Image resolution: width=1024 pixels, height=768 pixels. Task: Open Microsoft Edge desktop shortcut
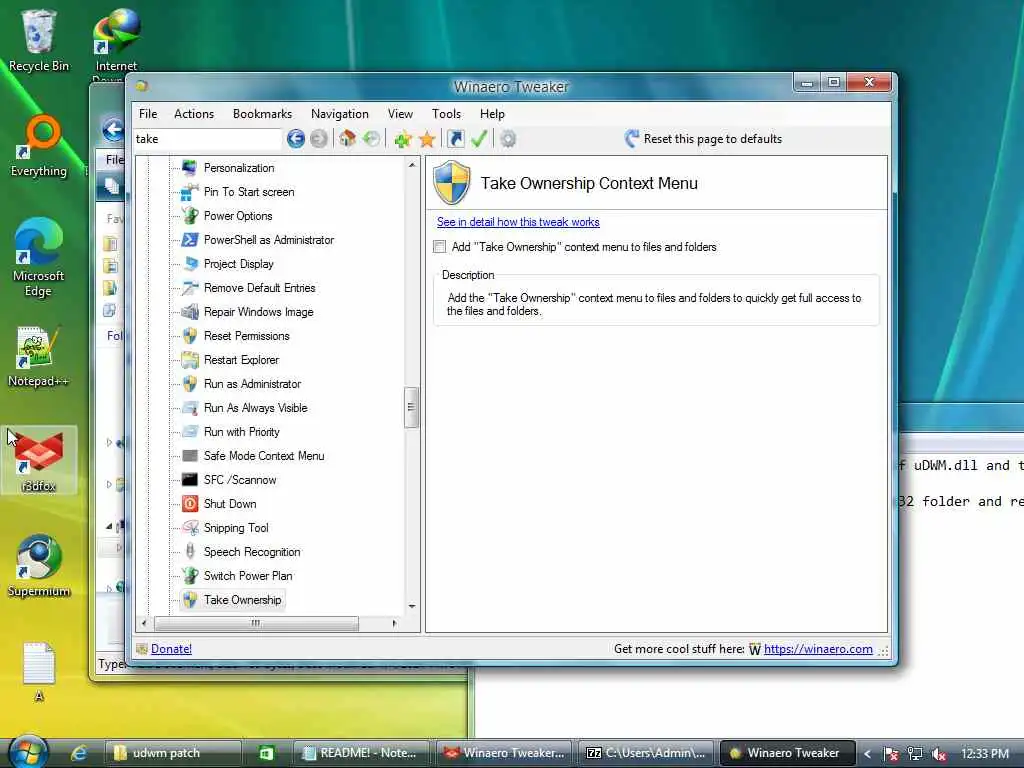click(39, 257)
